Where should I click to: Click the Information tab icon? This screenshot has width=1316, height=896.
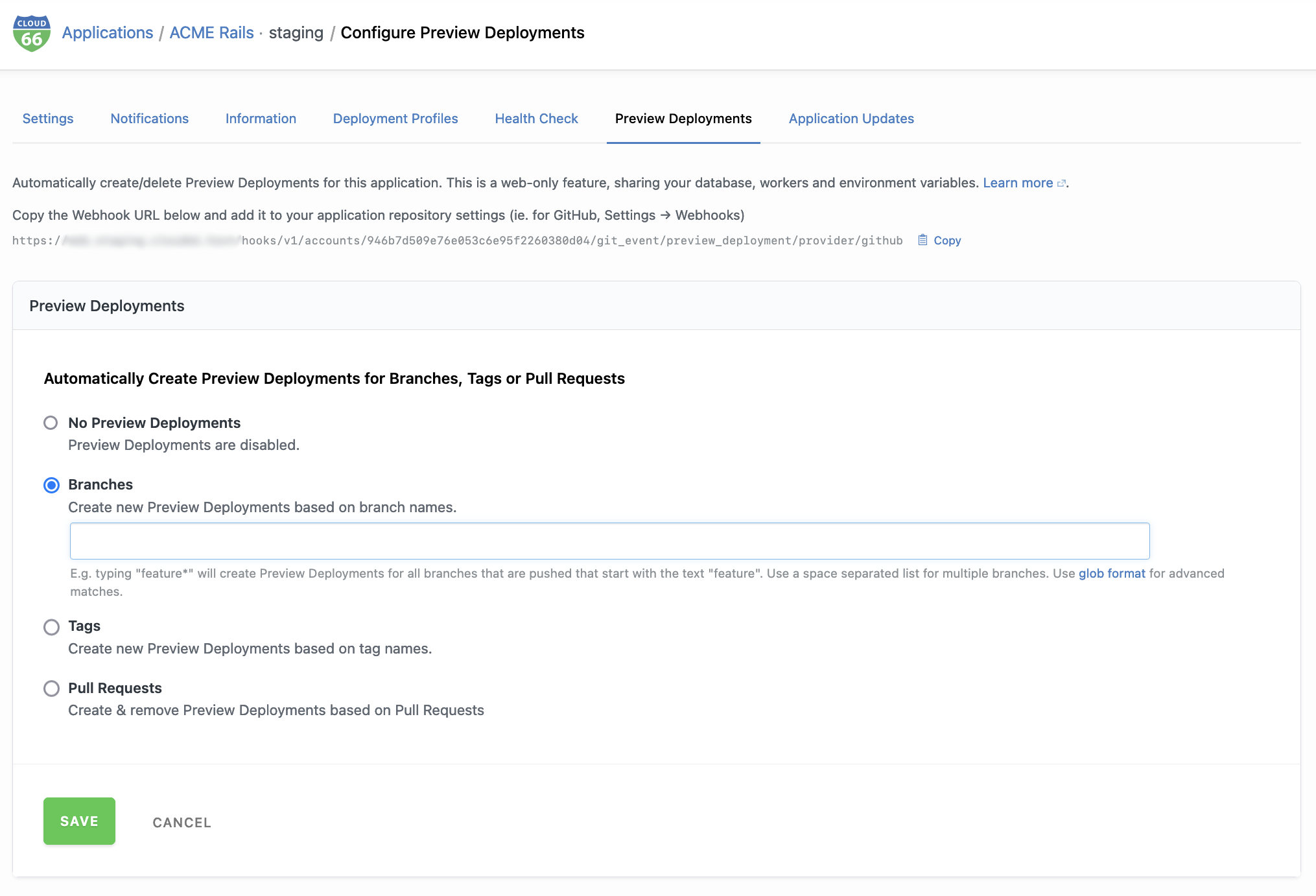[x=260, y=118]
